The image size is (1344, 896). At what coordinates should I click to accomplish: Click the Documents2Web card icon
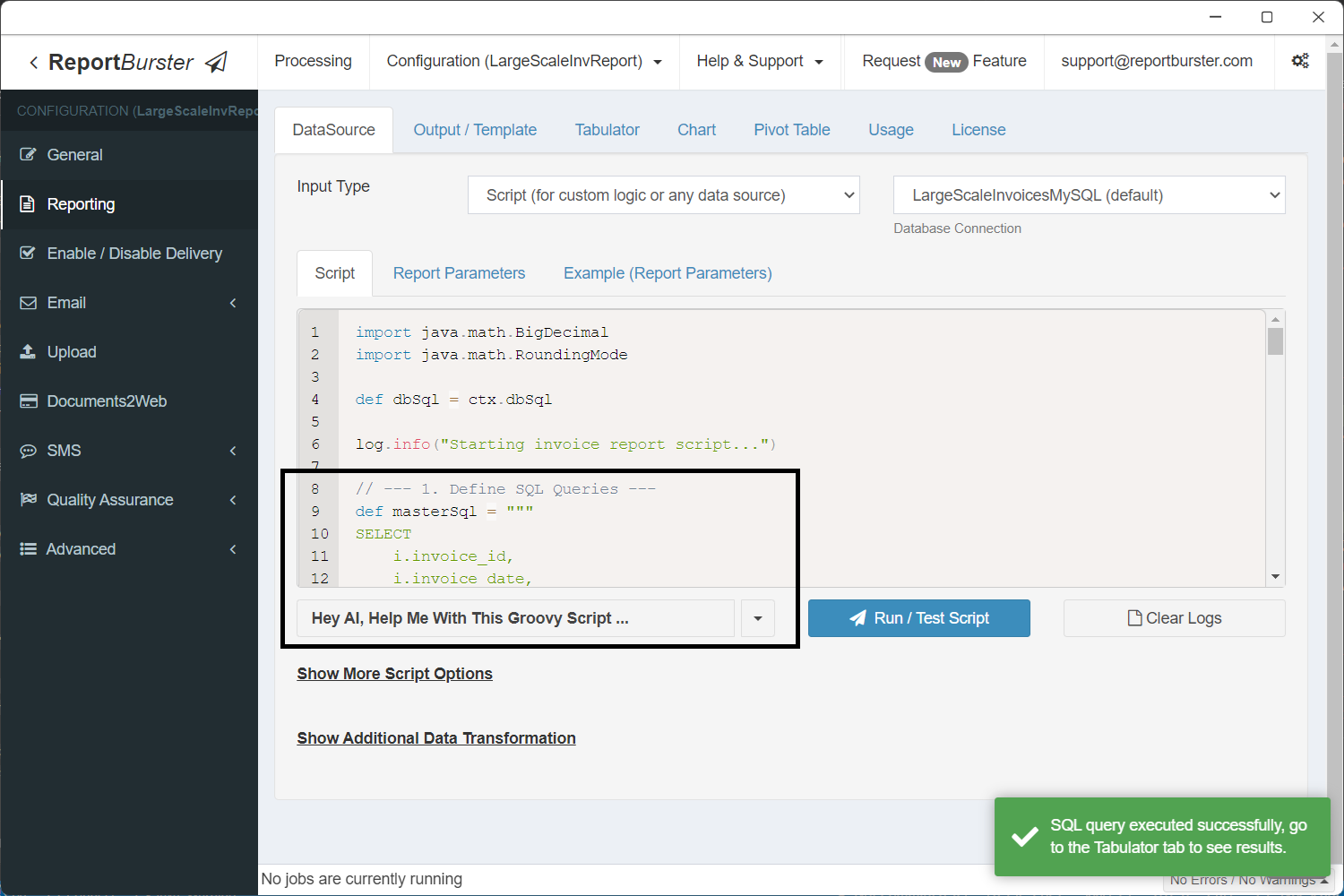click(29, 401)
